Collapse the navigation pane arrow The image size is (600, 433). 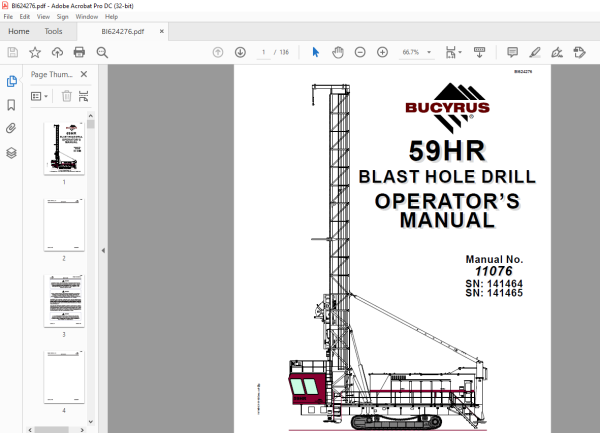pos(103,251)
